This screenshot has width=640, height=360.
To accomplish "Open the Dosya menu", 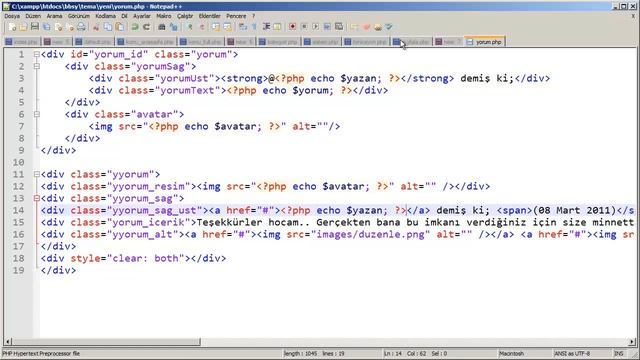I will point(12,16).
